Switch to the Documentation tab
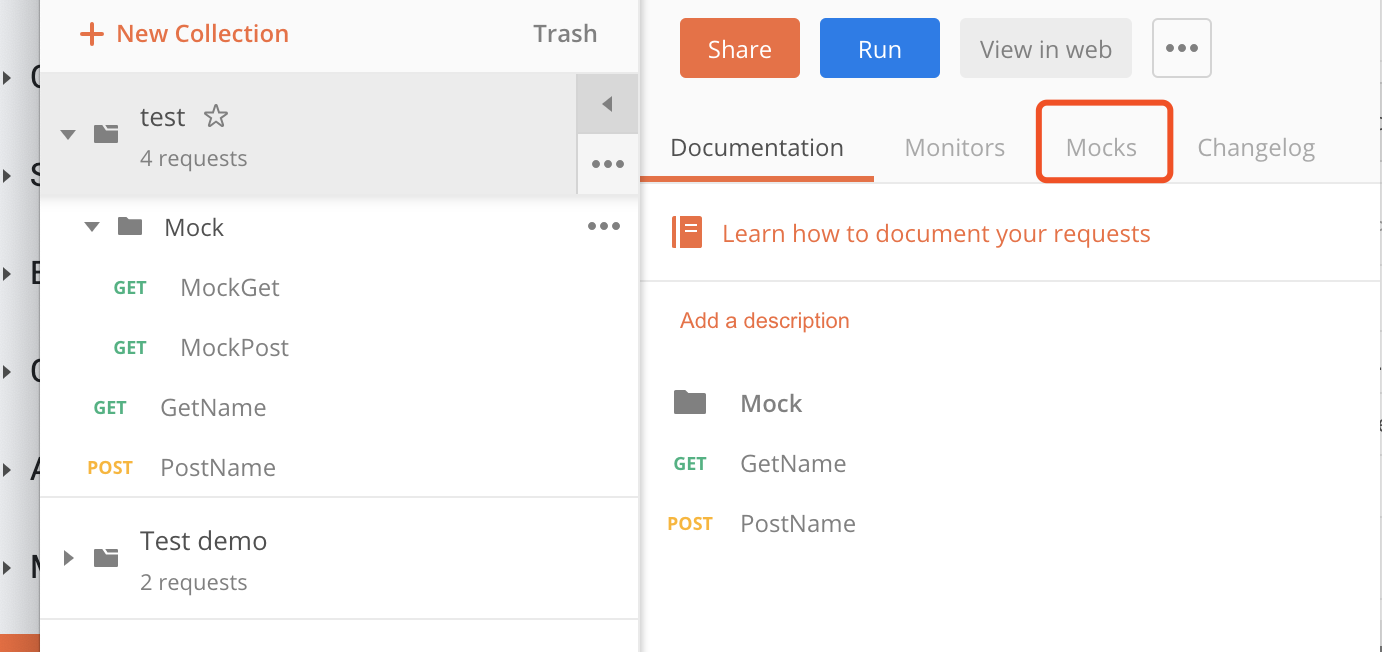Image resolution: width=1382 pixels, height=652 pixels. click(x=757, y=148)
